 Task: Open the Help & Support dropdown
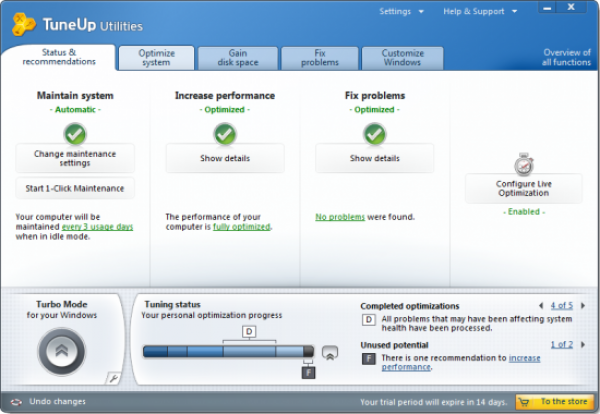(480, 11)
